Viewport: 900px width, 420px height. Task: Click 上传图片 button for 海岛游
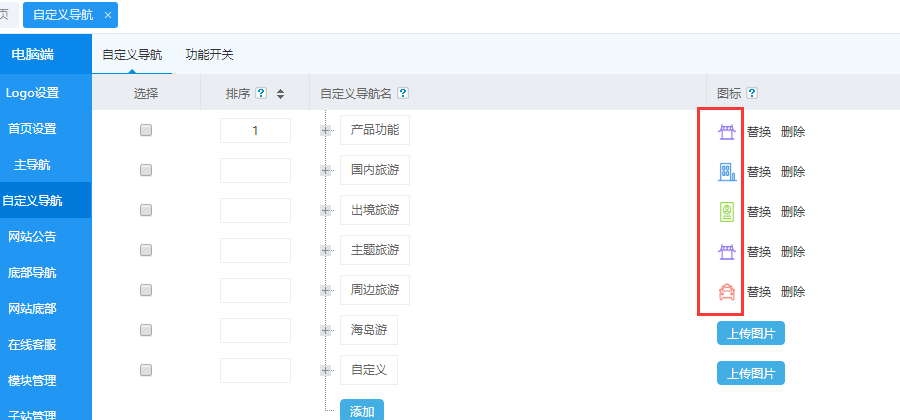[x=750, y=333]
